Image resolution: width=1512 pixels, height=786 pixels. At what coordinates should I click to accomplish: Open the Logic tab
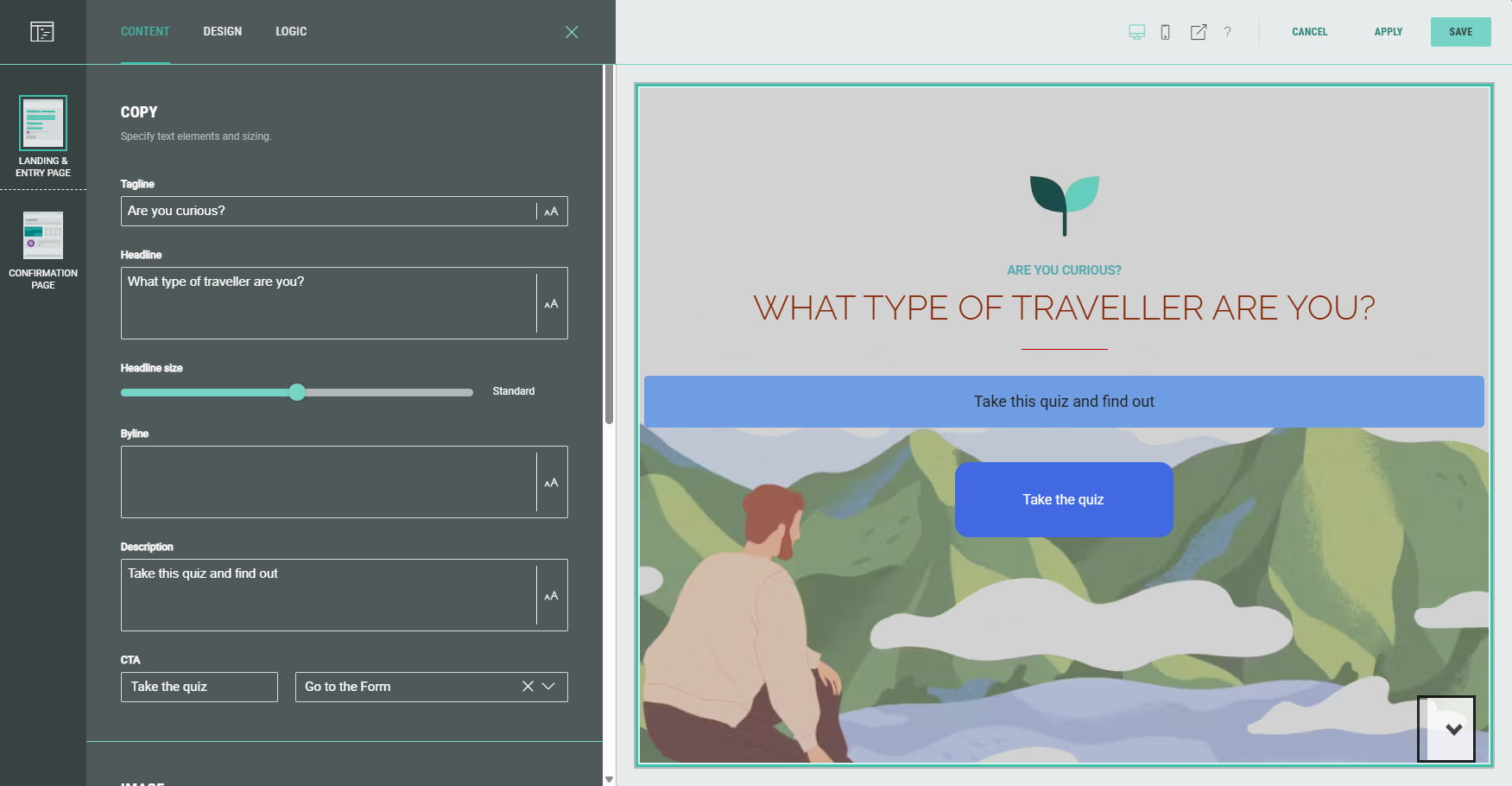291,32
